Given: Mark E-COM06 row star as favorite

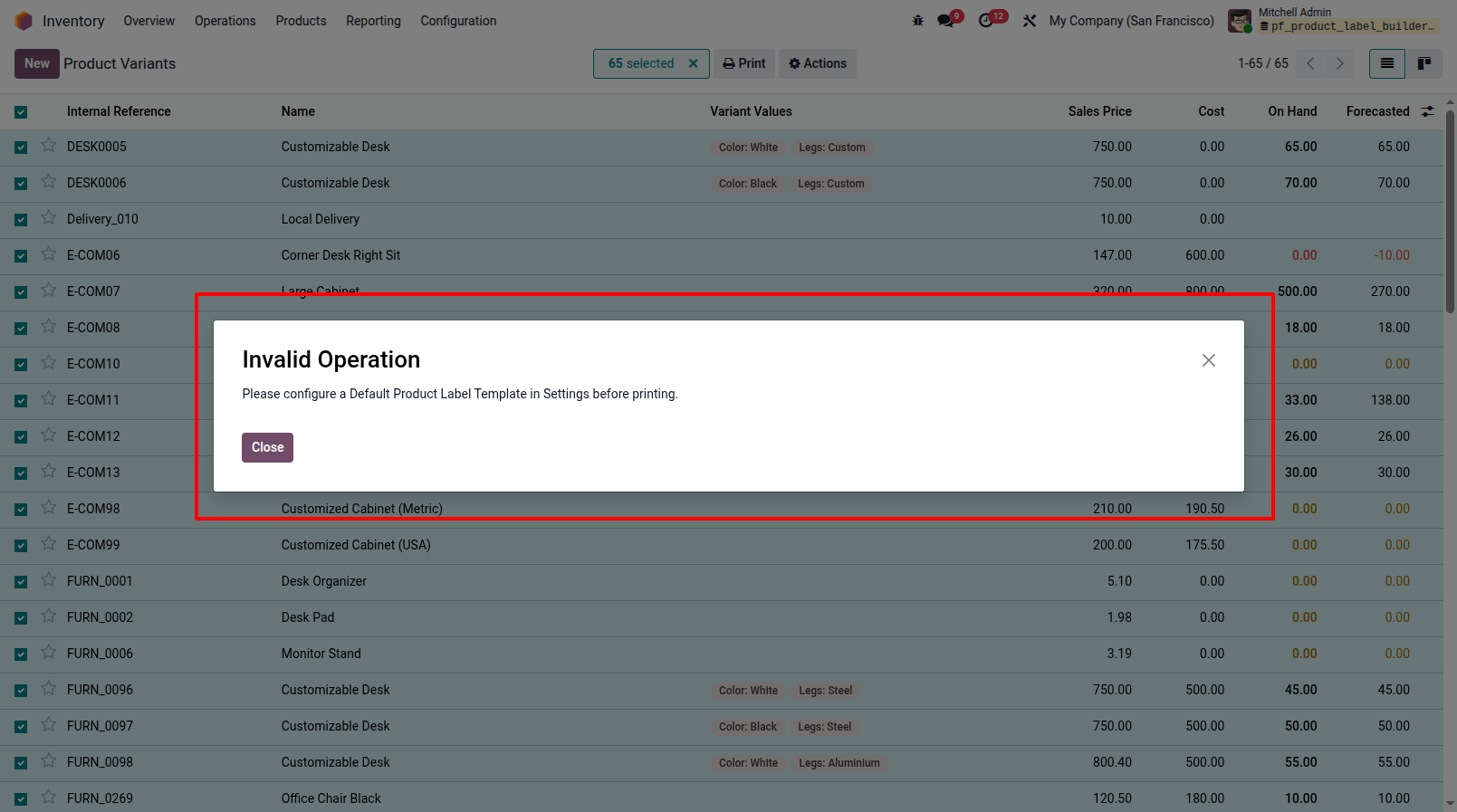Looking at the screenshot, I should [x=49, y=254].
